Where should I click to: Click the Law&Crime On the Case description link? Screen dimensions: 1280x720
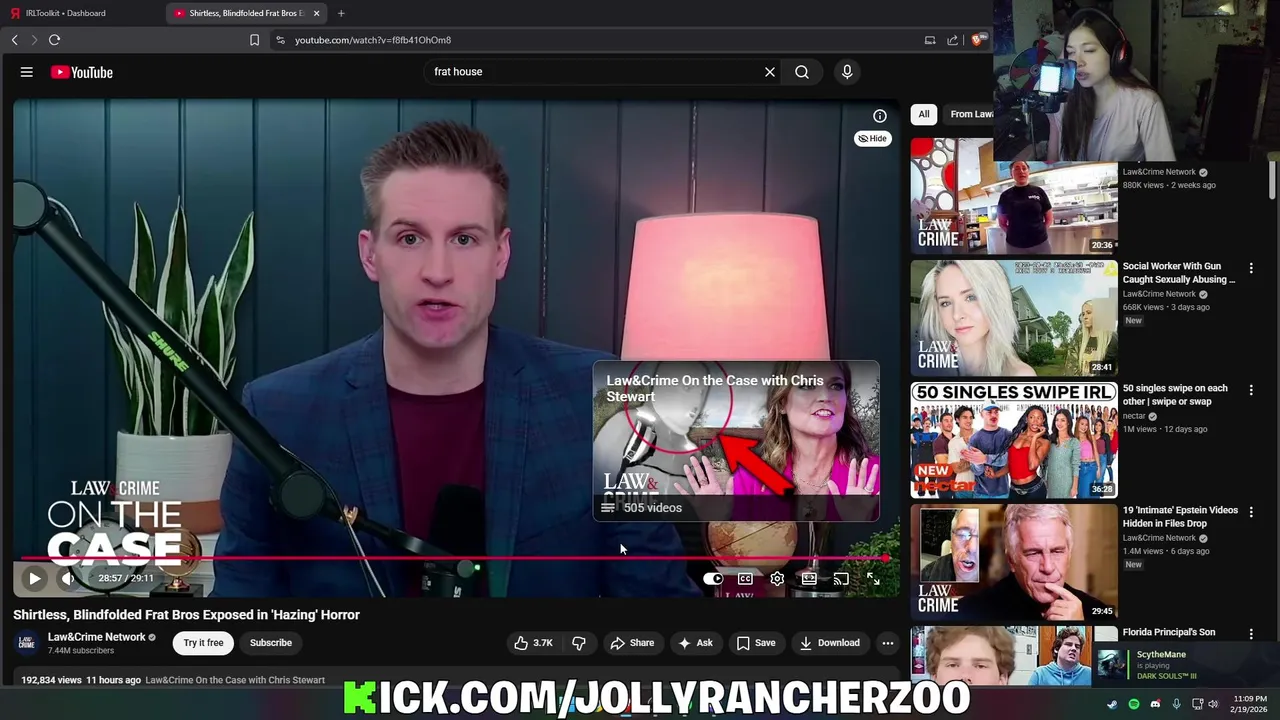pyautogui.click(x=235, y=680)
